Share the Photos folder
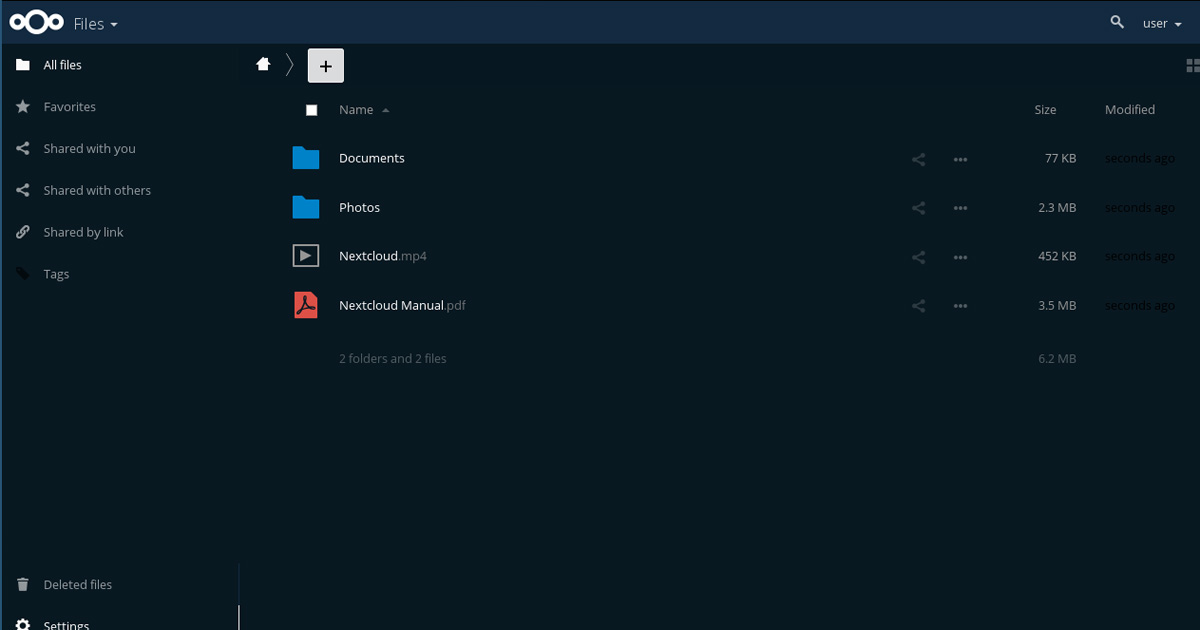 [919, 208]
